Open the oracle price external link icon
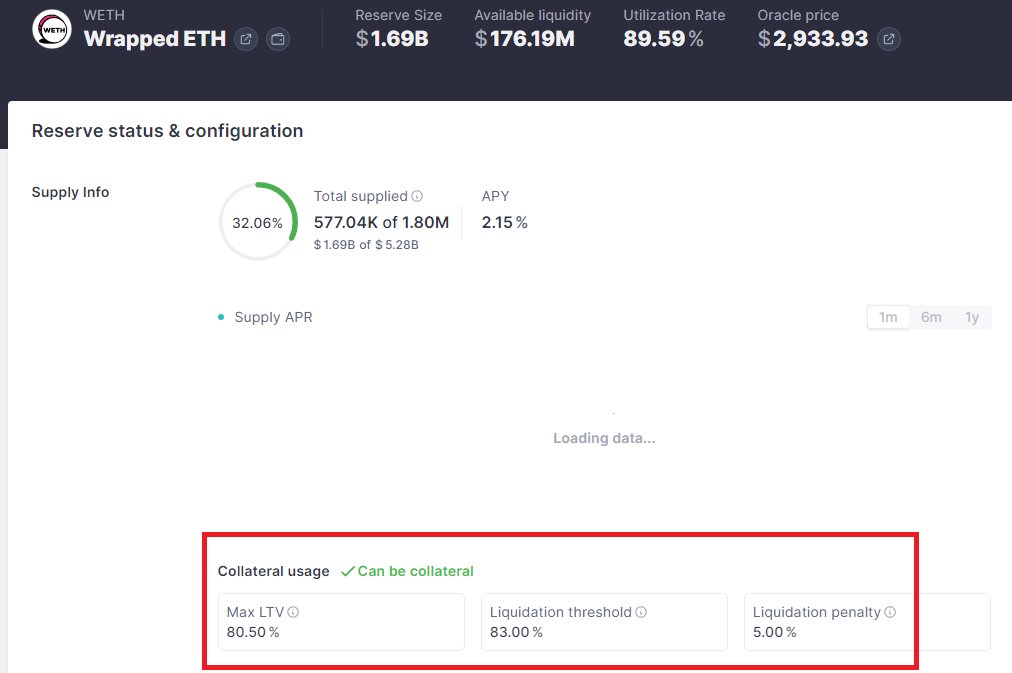 click(x=889, y=39)
